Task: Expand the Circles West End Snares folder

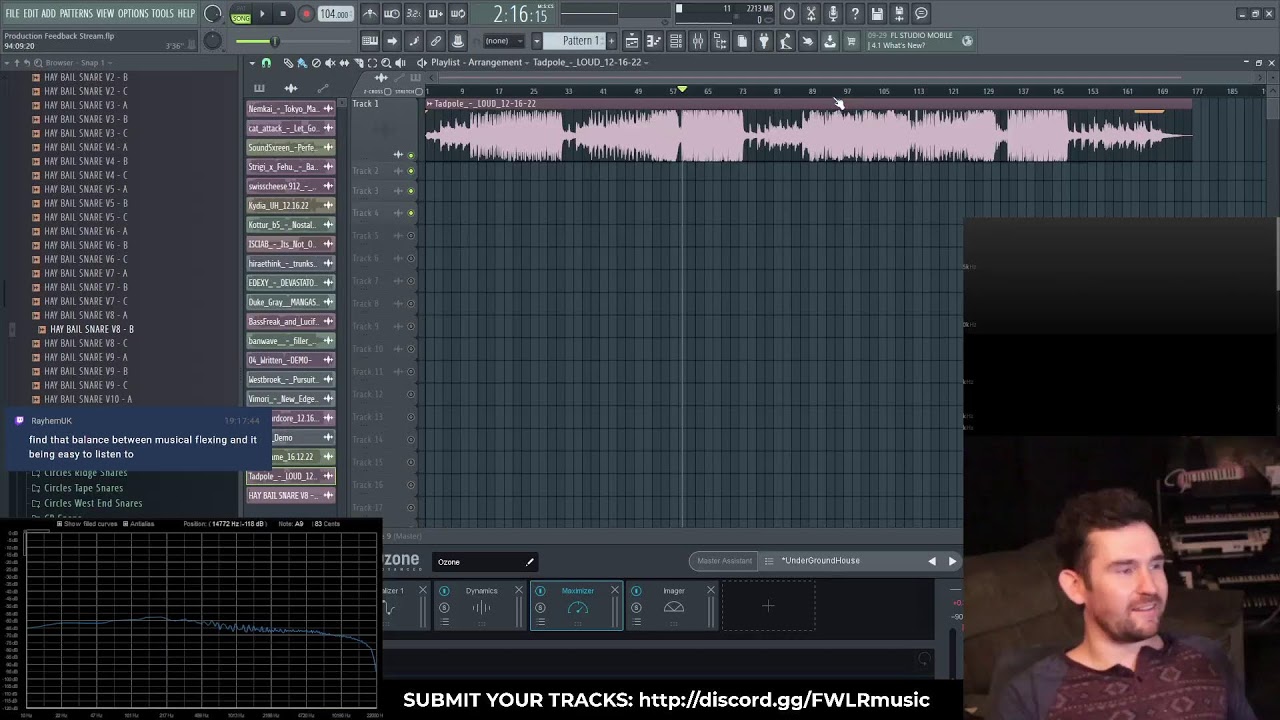Action: pos(93,503)
